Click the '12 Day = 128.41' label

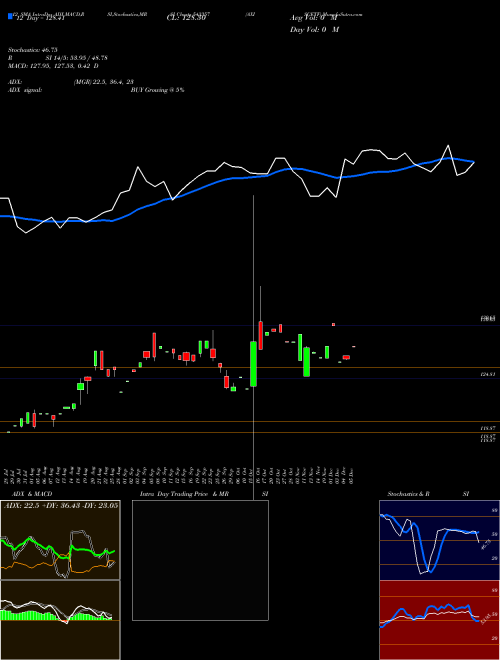coord(39,19)
